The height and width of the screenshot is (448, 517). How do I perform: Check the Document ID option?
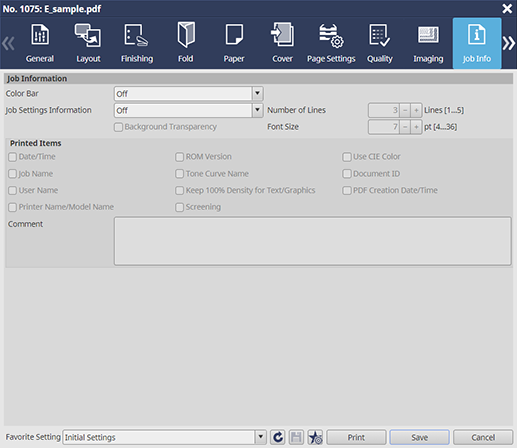(x=347, y=174)
